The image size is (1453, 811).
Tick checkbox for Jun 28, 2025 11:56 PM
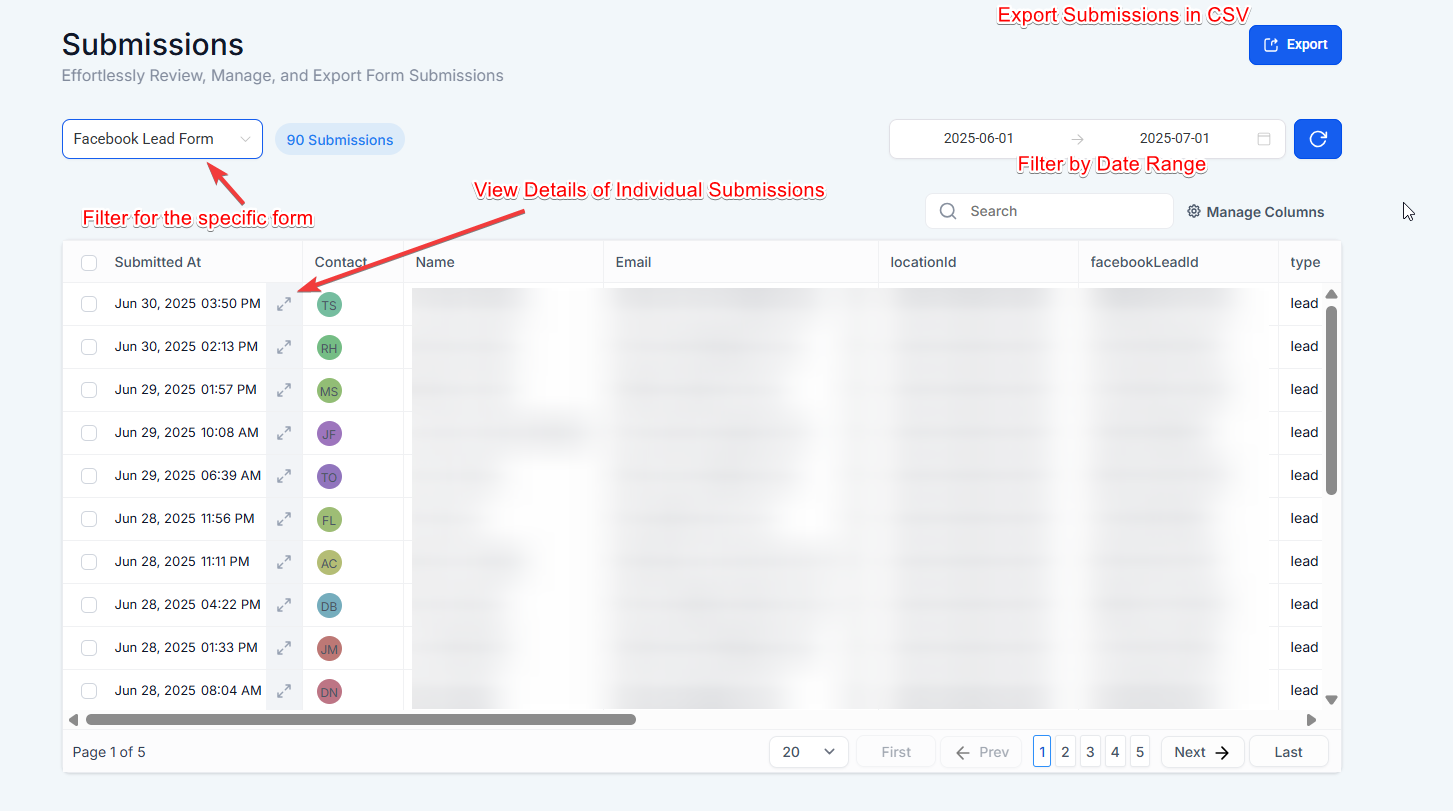[x=89, y=519]
